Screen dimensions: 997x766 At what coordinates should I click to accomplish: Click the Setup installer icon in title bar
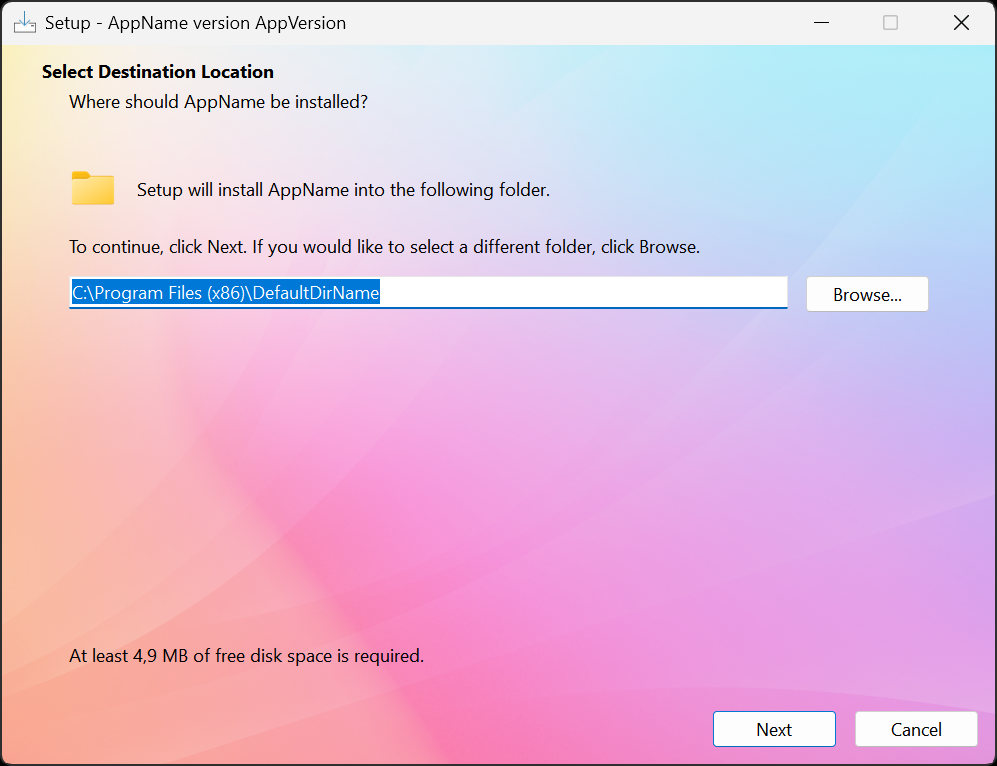pyautogui.click(x=24, y=23)
